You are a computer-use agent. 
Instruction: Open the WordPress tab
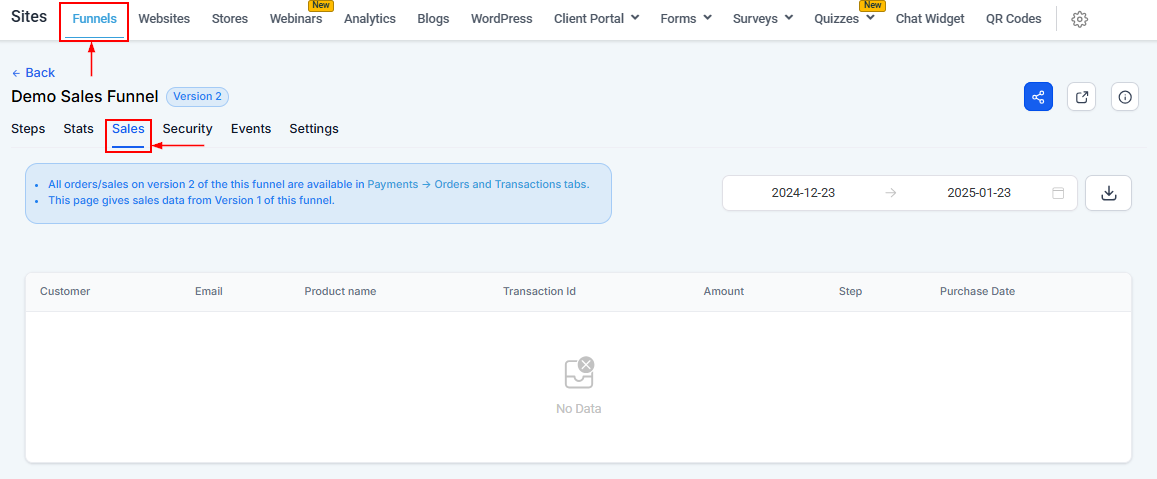coord(502,18)
